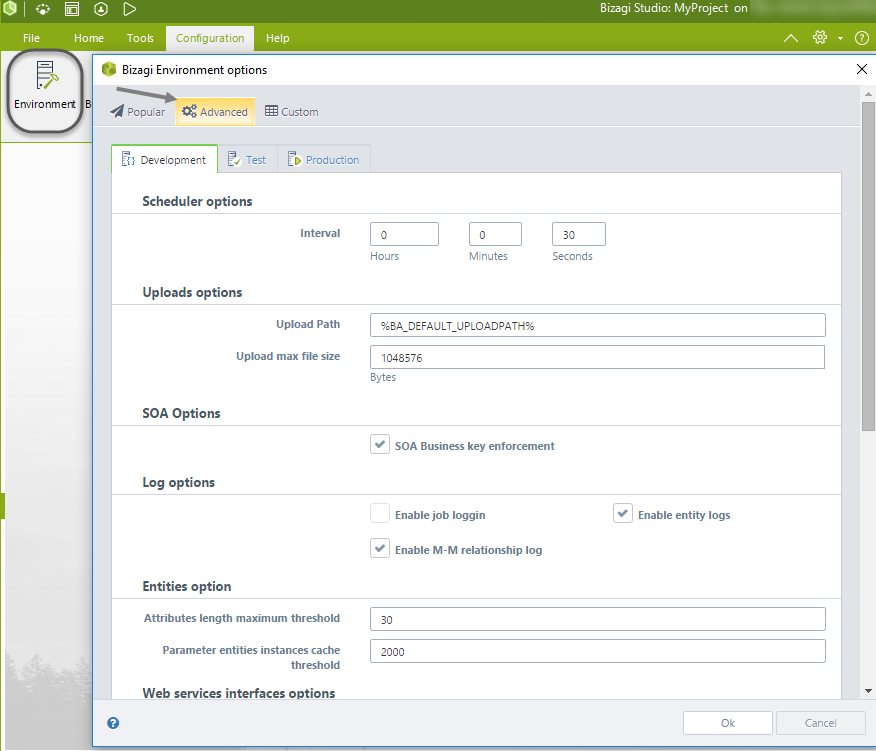Toggle Enable M-M relationship log checkbox
The height and width of the screenshot is (751, 876).
click(x=380, y=549)
